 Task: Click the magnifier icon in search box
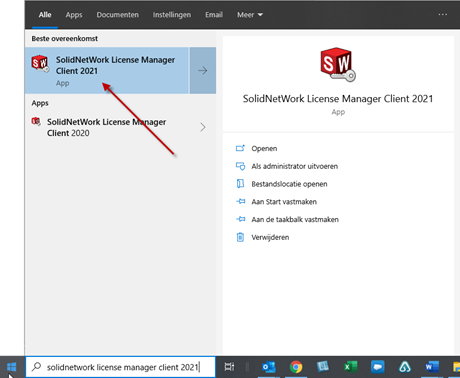tap(36, 367)
